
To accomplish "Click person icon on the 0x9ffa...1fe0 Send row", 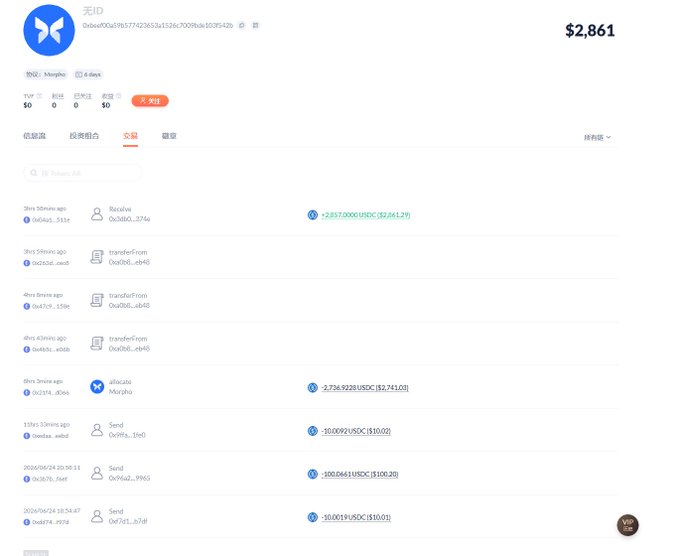I will click(97, 430).
